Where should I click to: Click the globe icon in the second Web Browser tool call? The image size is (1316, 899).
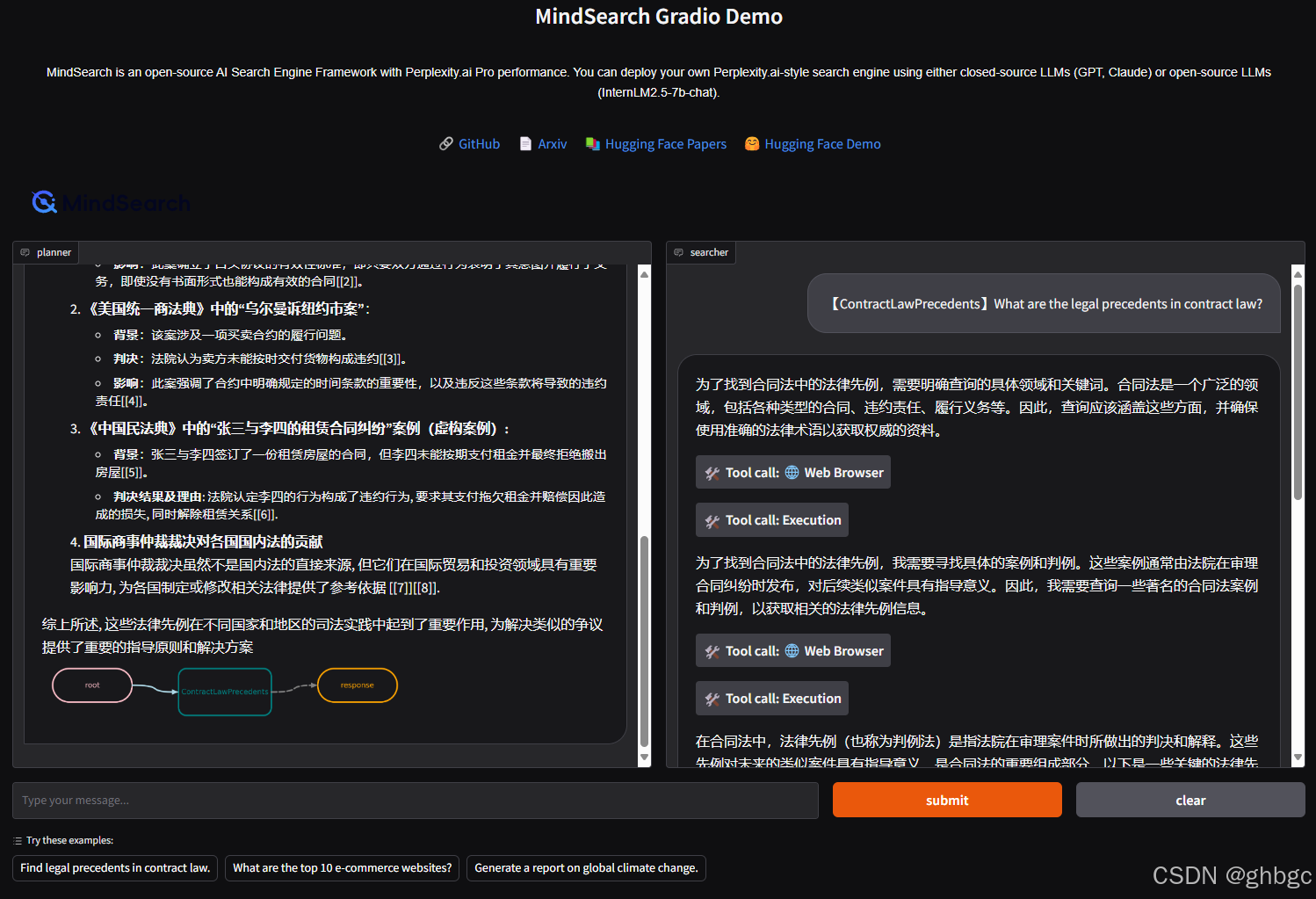792,650
